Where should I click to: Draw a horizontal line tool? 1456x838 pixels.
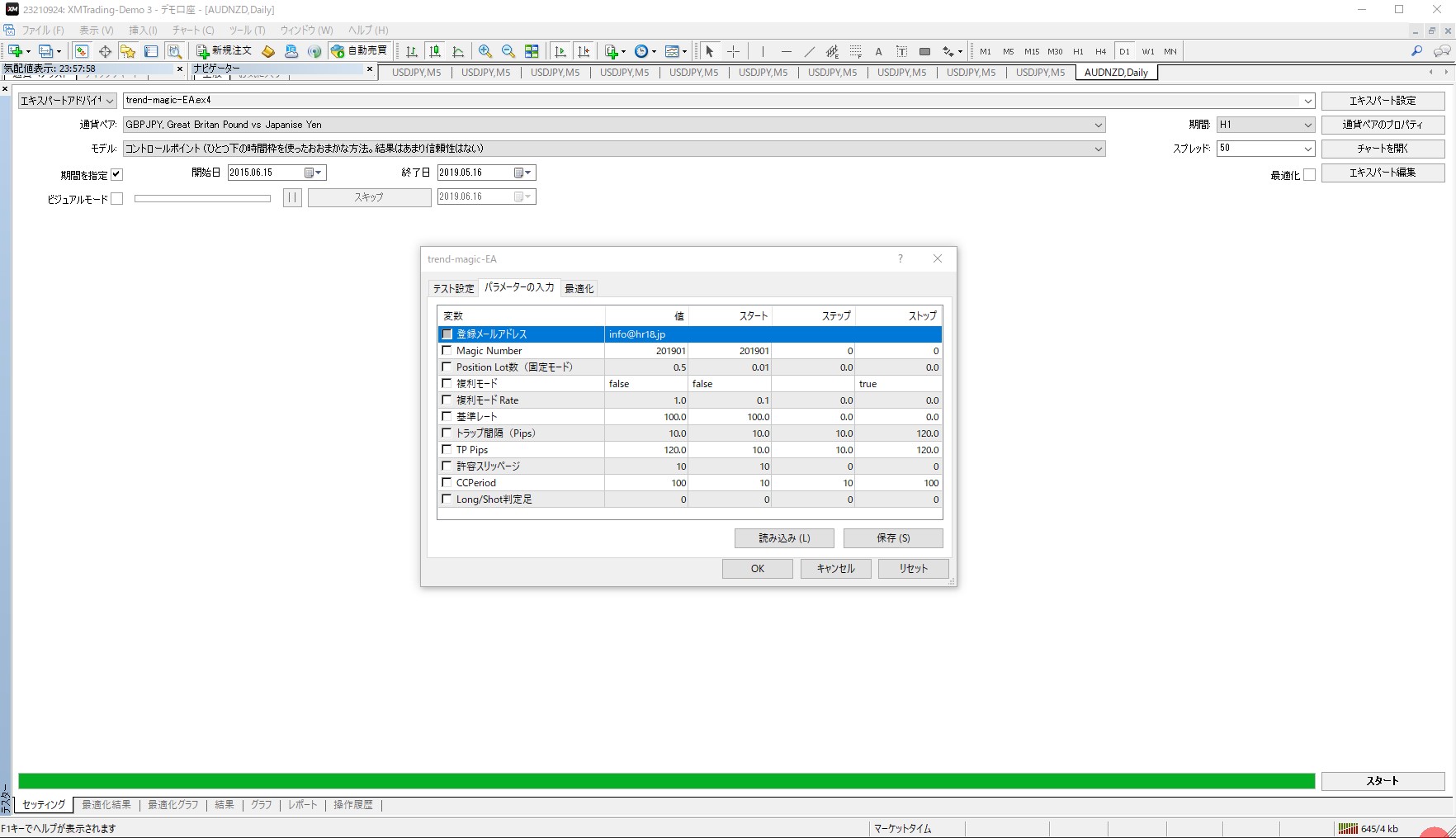[x=786, y=51]
